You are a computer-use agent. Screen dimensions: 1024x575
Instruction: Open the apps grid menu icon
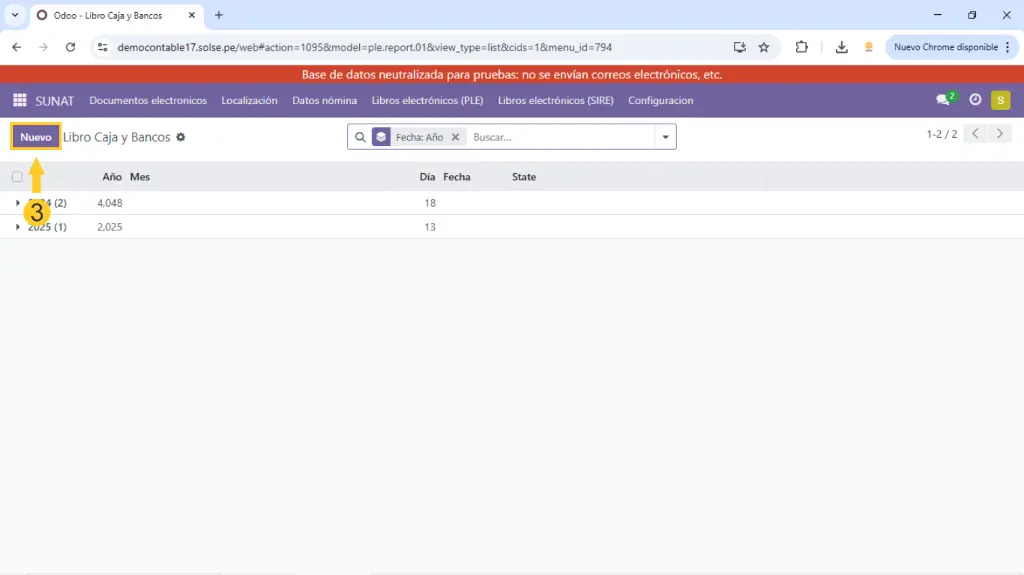[x=20, y=100]
